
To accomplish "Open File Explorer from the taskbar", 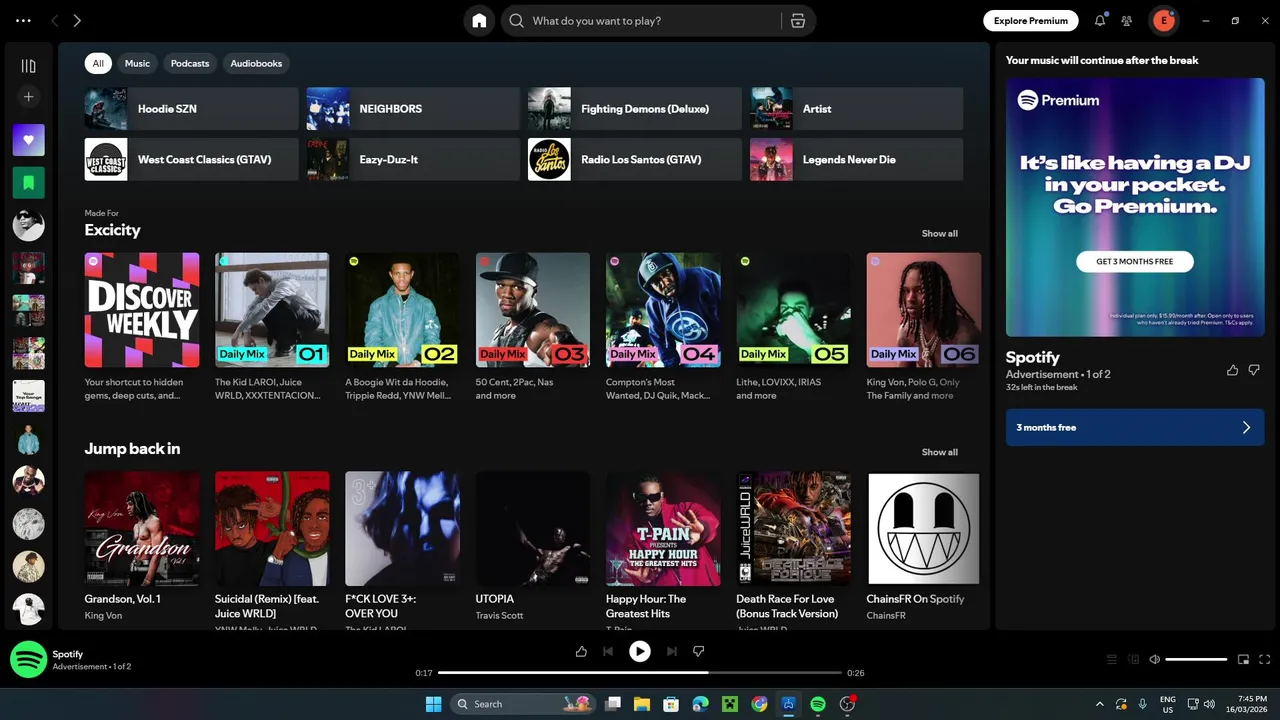I will pos(642,704).
